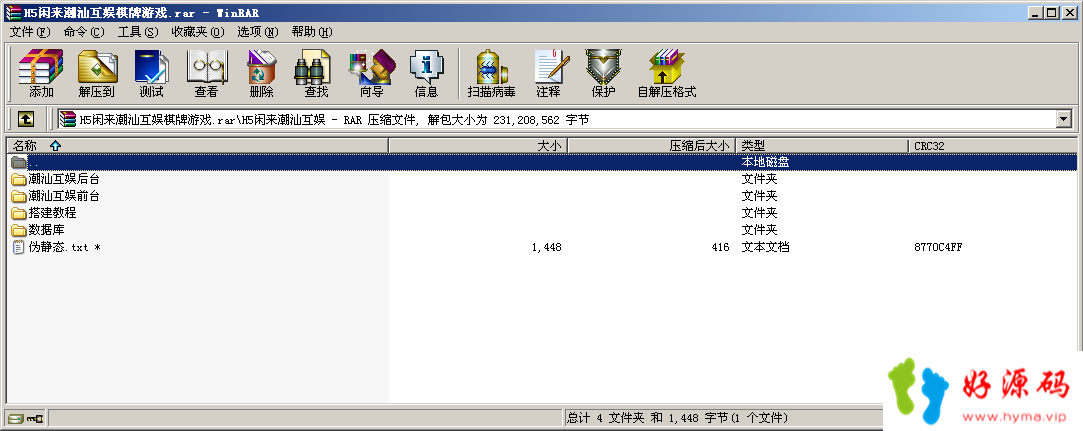1083x431 pixels.
Task: Open the Favorites (收藏夹) menu
Action: coord(198,32)
